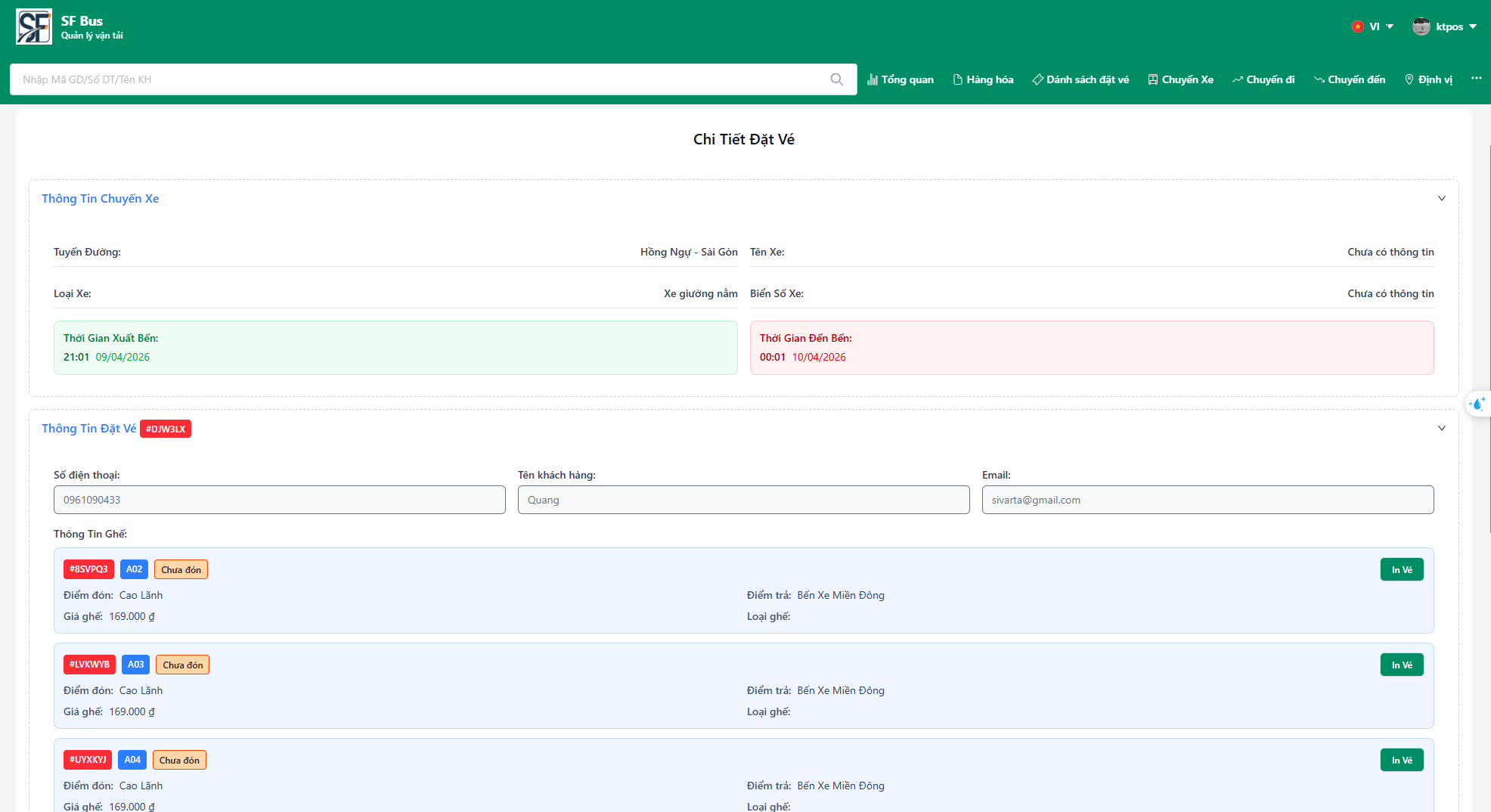Click In Vé button for seat A02
The image size is (1491, 812).
(x=1401, y=569)
